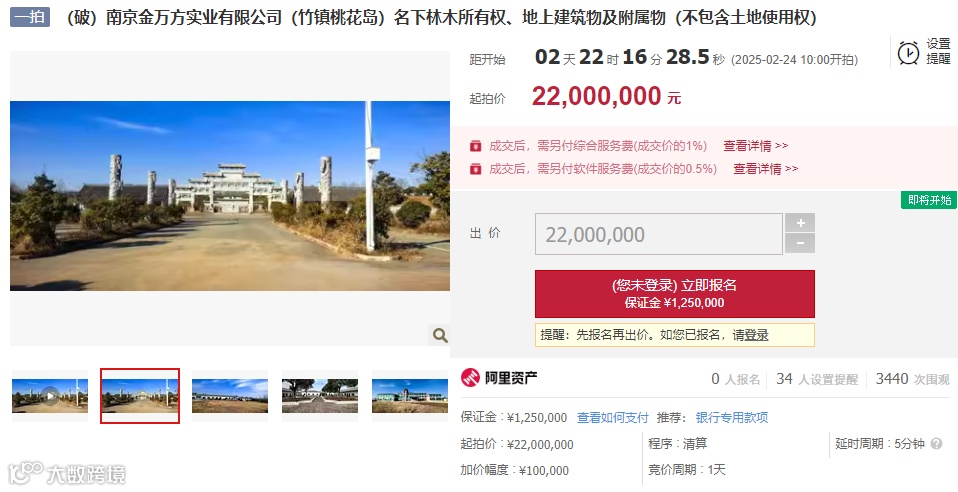Click the 设置提醒 text label
The image size is (958, 492).
[x=938, y=51]
